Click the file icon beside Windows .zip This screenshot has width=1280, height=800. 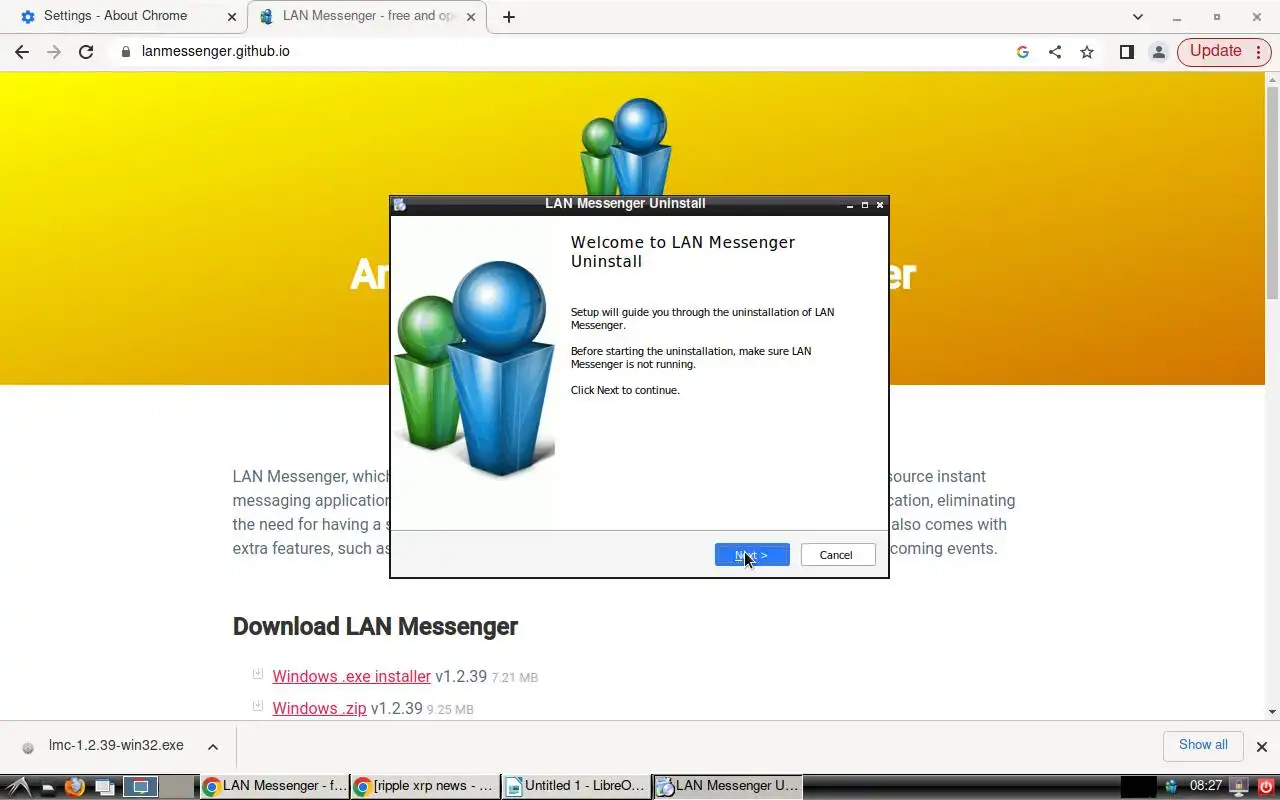coord(258,707)
